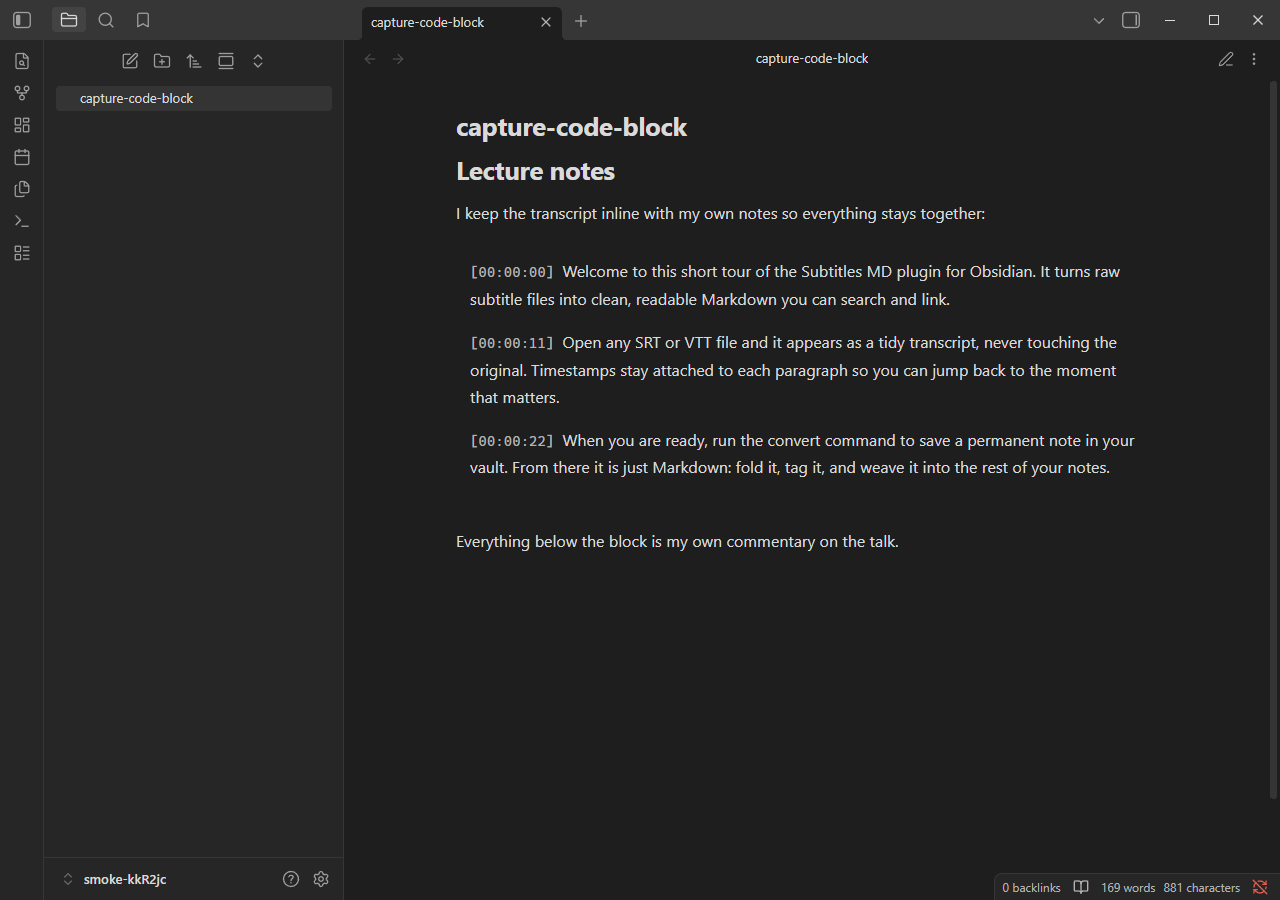The image size is (1280, 900).
Task: Click the Lecture notes heading
Action: 536,172
